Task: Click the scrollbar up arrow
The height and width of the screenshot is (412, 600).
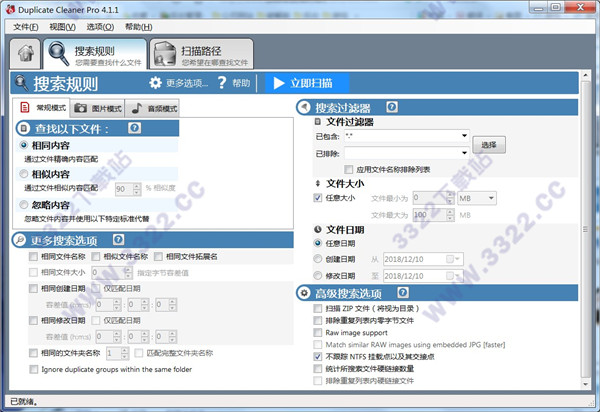Action: [x=585, y=75]
